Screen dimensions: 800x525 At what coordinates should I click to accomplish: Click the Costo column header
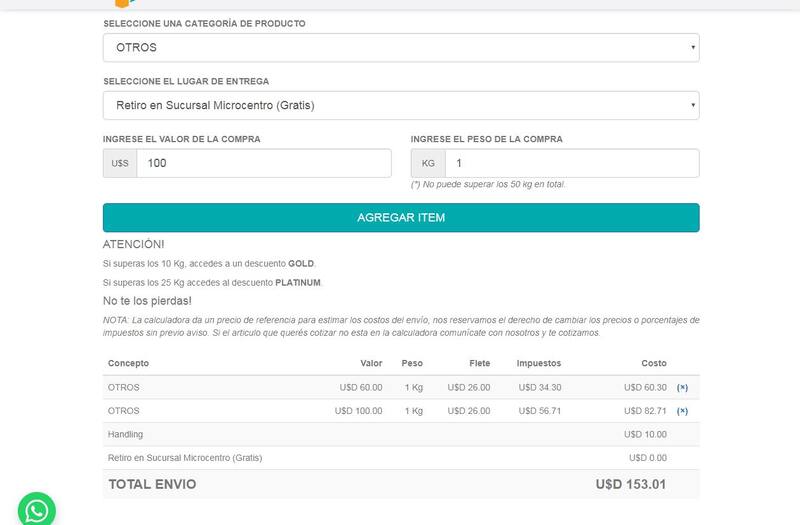pos(654,363)
